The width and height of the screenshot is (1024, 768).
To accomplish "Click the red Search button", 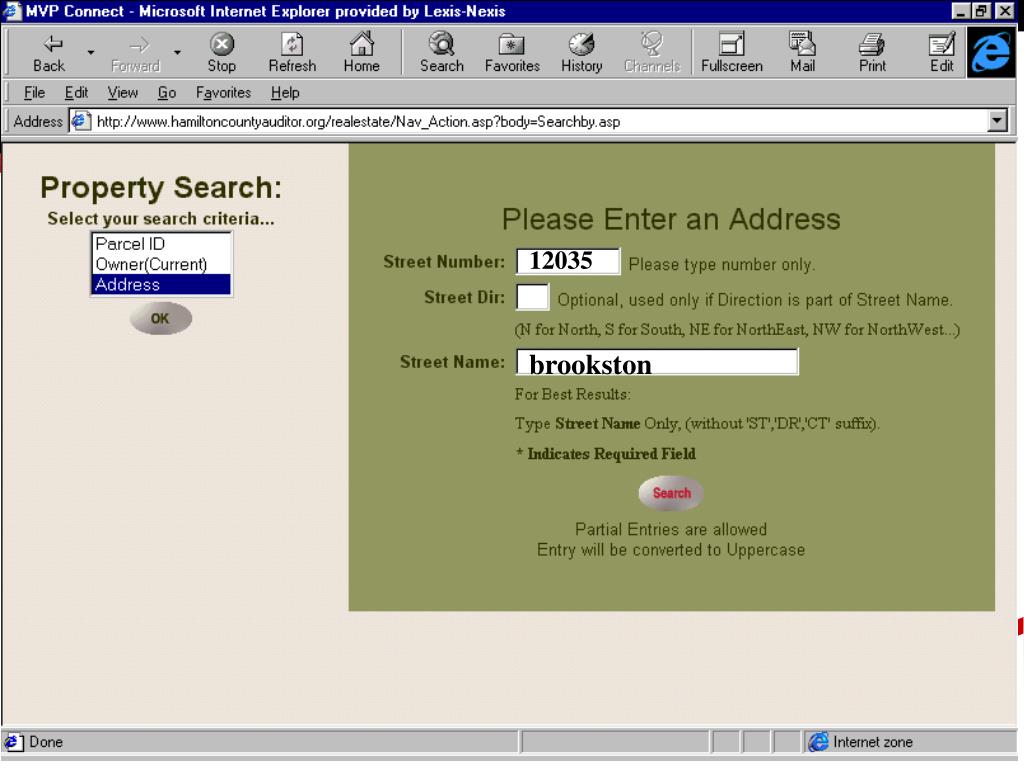I will pos(671,493).
